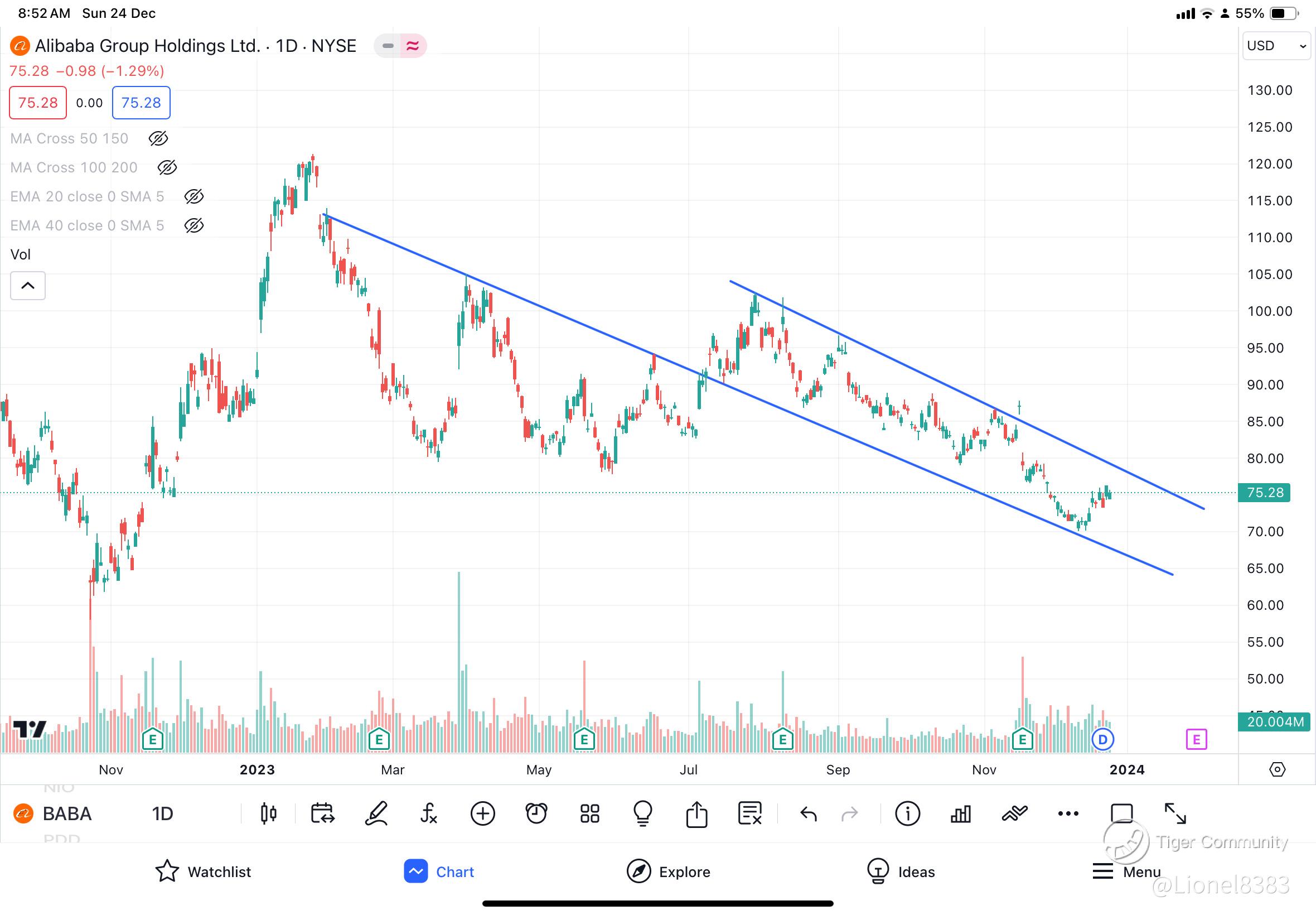Undo the last drawing action
The image size is (1316, 915).
tap(809, 813)
